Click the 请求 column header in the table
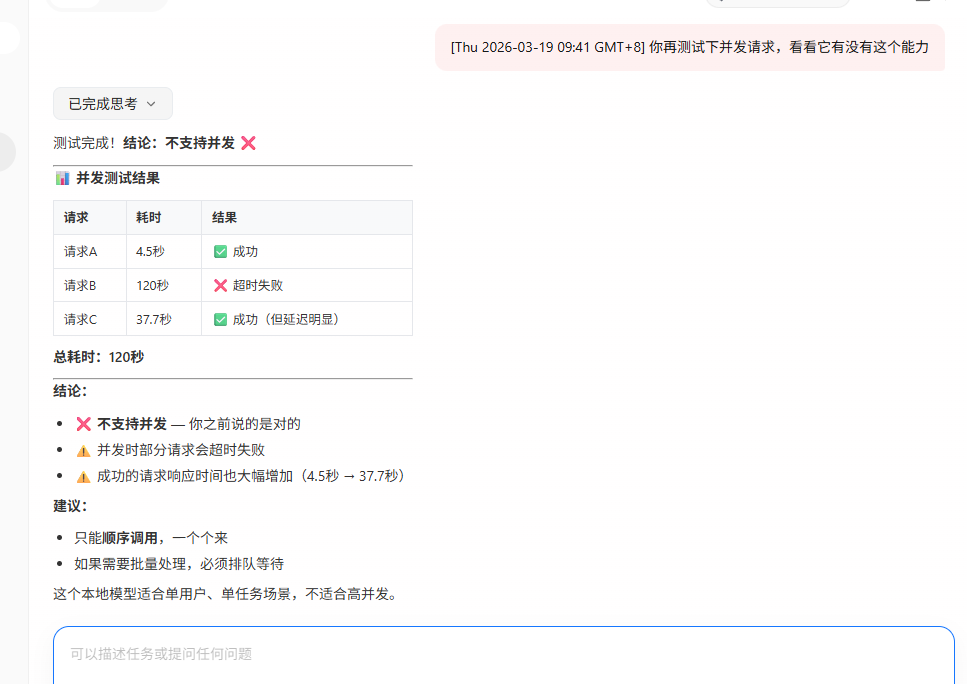The width and height of the screenshot is (967, 684). [x=76, y=218]
